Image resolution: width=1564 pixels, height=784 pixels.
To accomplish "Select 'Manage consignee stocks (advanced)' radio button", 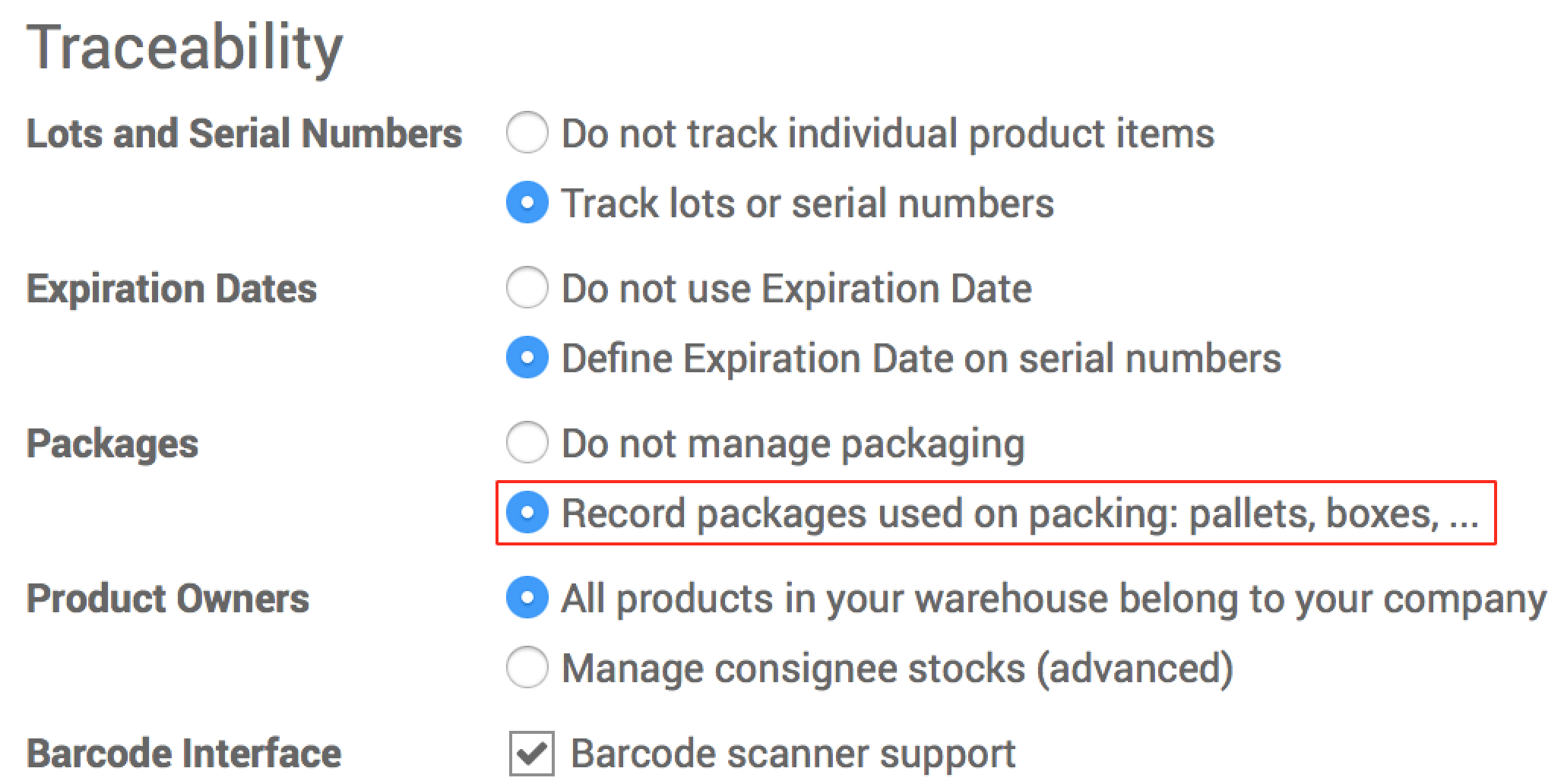I will click(x=527, y=668).
